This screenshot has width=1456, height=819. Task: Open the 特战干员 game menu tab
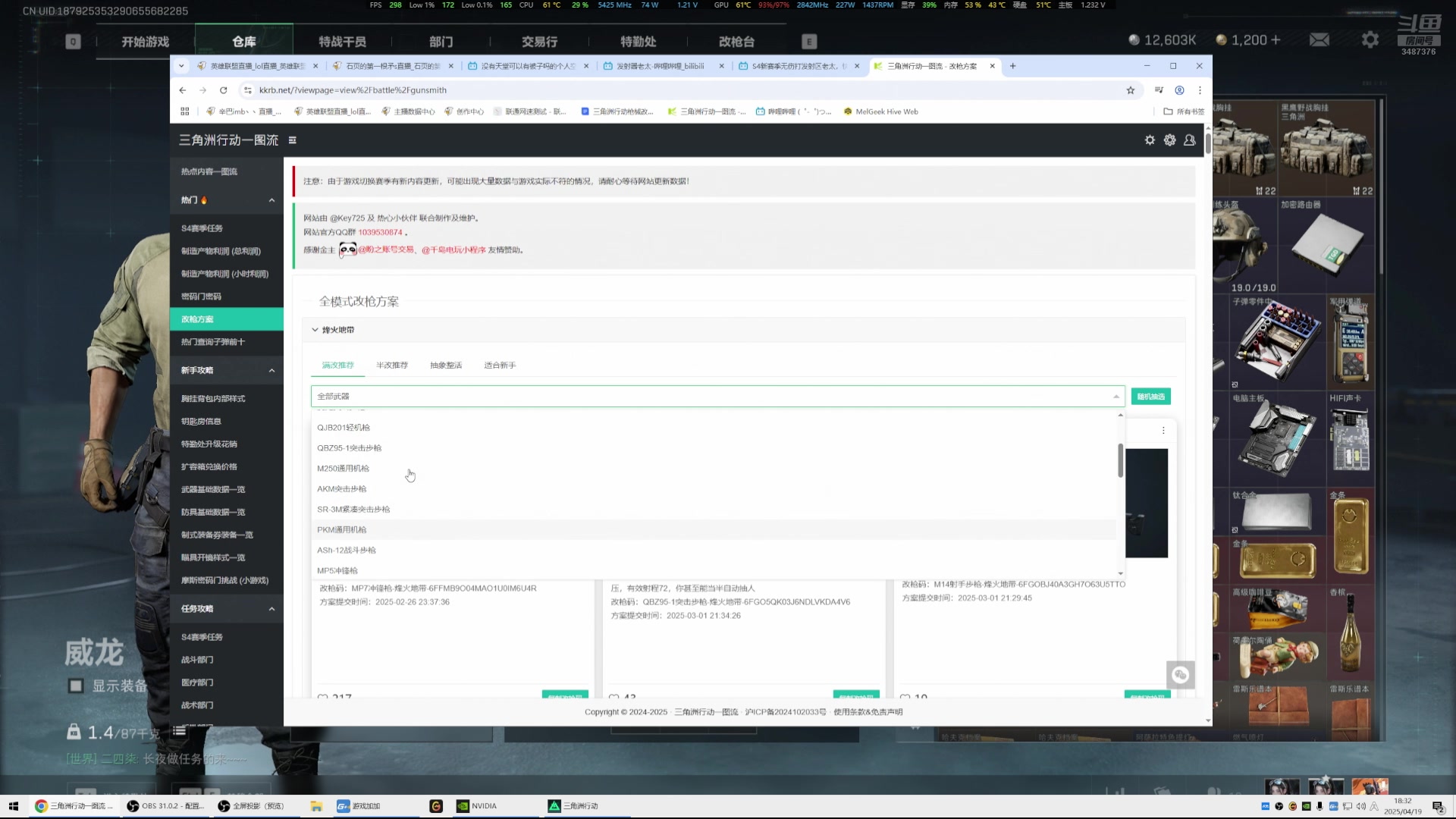tap(342, 42)
